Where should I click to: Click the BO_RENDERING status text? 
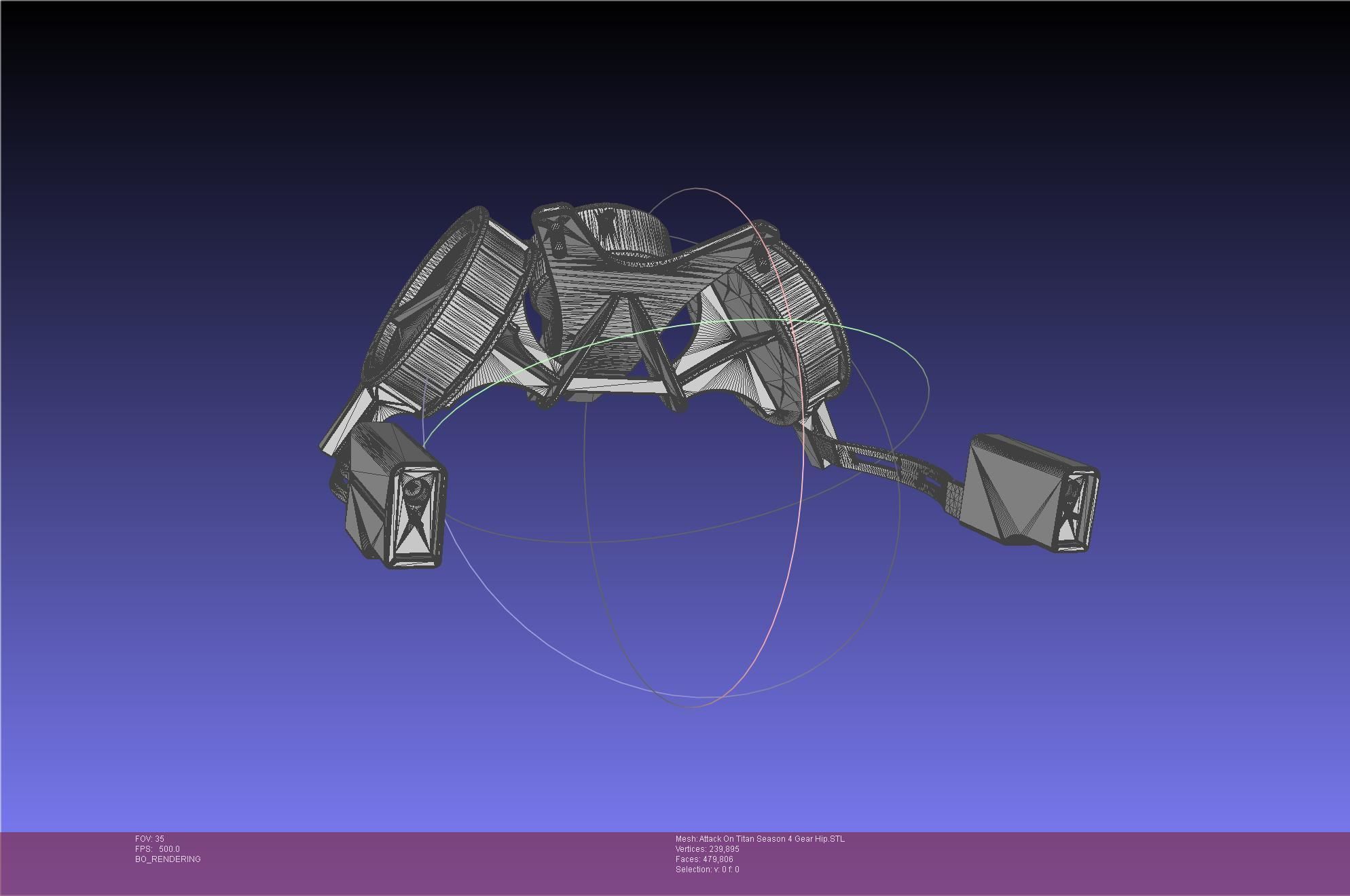(x=168, y=859)
